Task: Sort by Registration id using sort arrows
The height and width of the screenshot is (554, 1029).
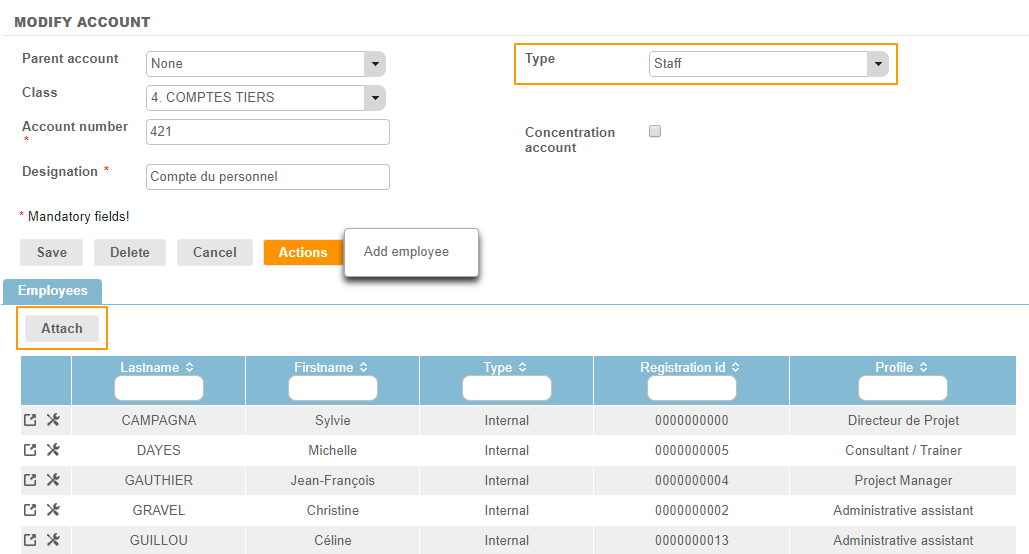Action: pos(735,368)
